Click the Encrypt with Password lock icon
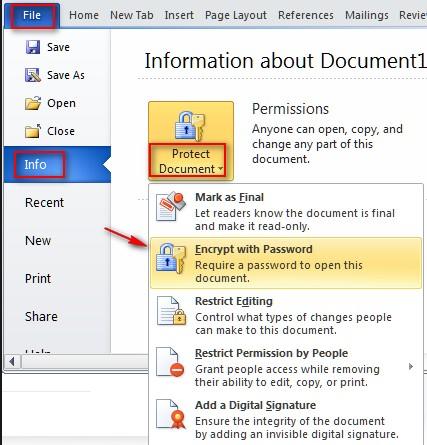The image size is (427, 445). (x=171, y=259)
